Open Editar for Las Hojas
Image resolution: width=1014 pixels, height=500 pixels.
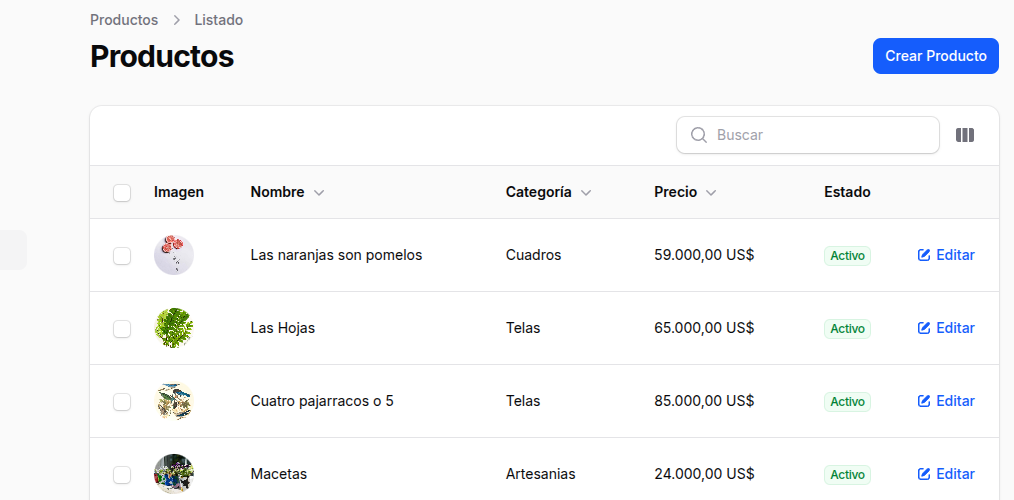[x=946, y=328]
